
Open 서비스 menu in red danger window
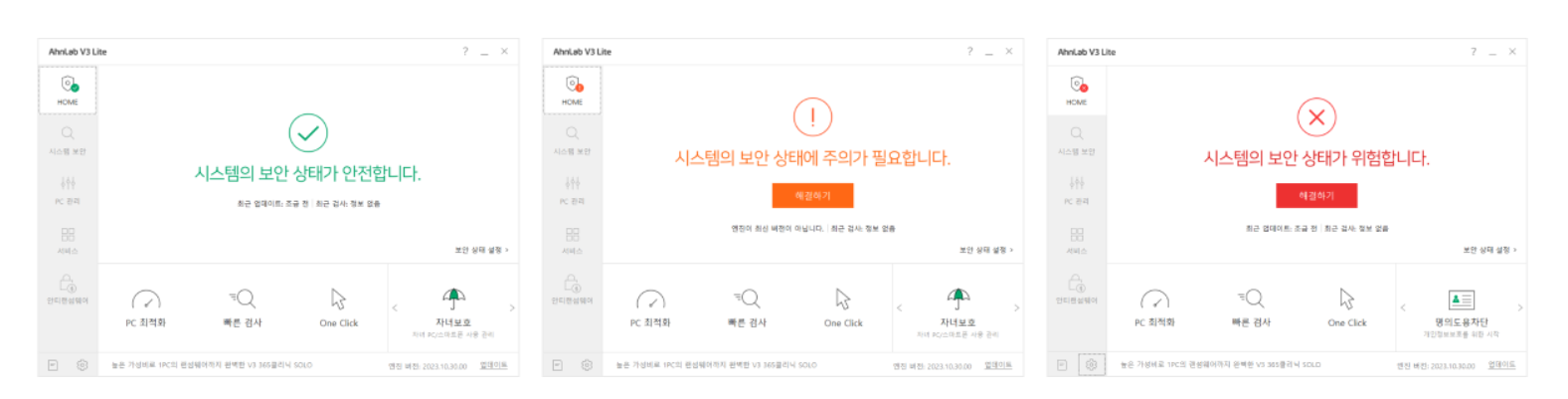1077,240
